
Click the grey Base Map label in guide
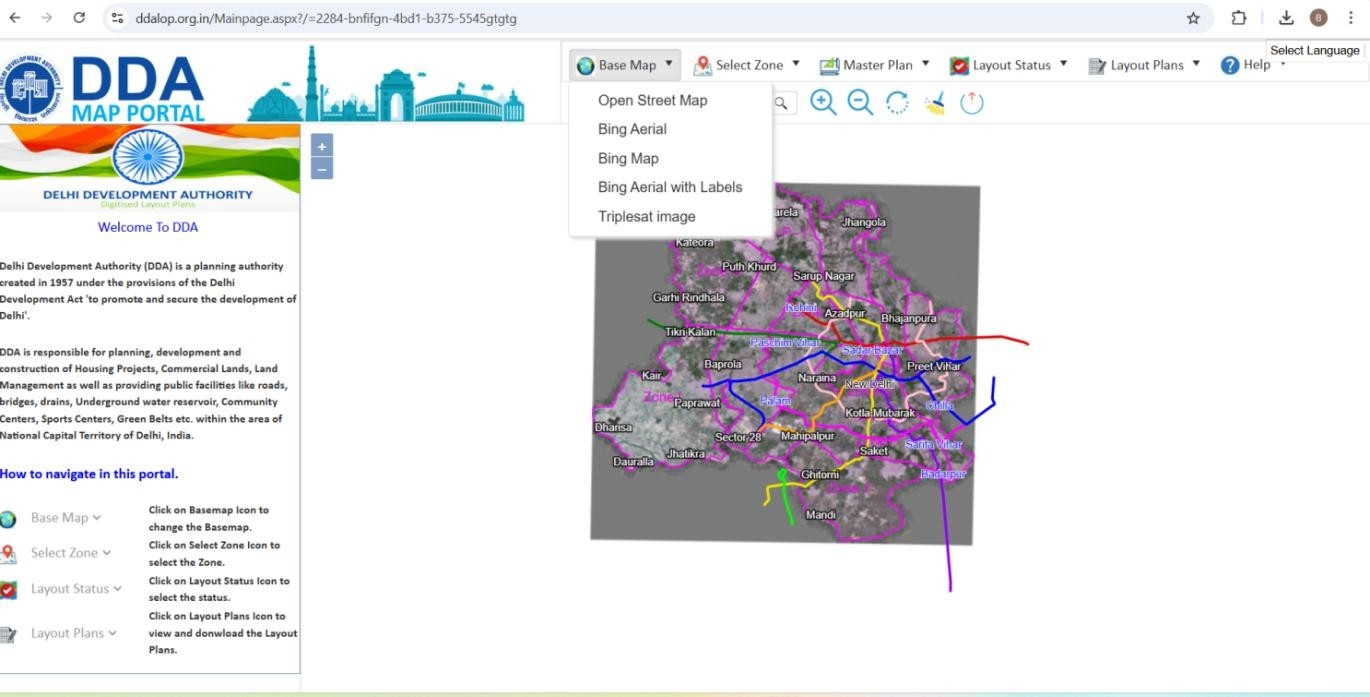click(66, 518)
